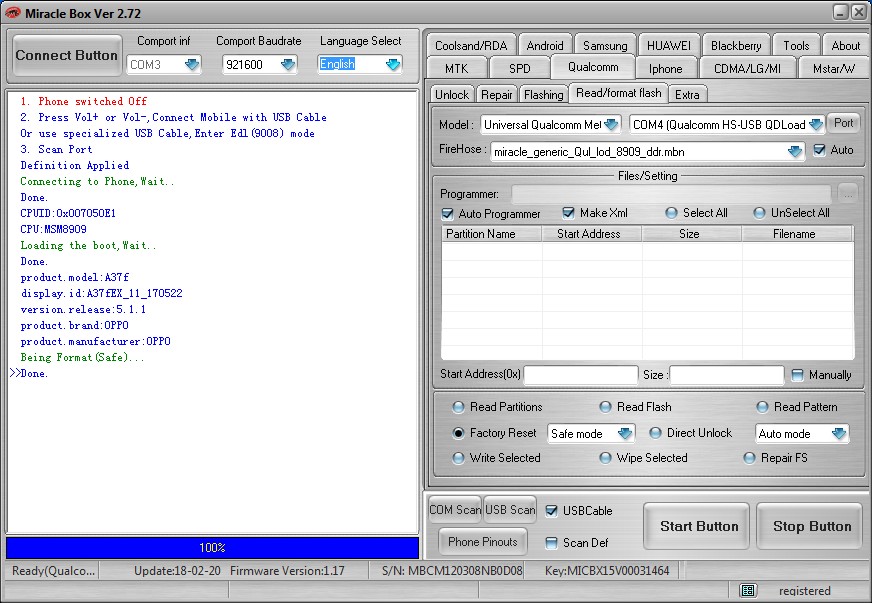Open the Unlock sub-tab
This screenshot has height=603, width=872.
click(x=452, y=95)
